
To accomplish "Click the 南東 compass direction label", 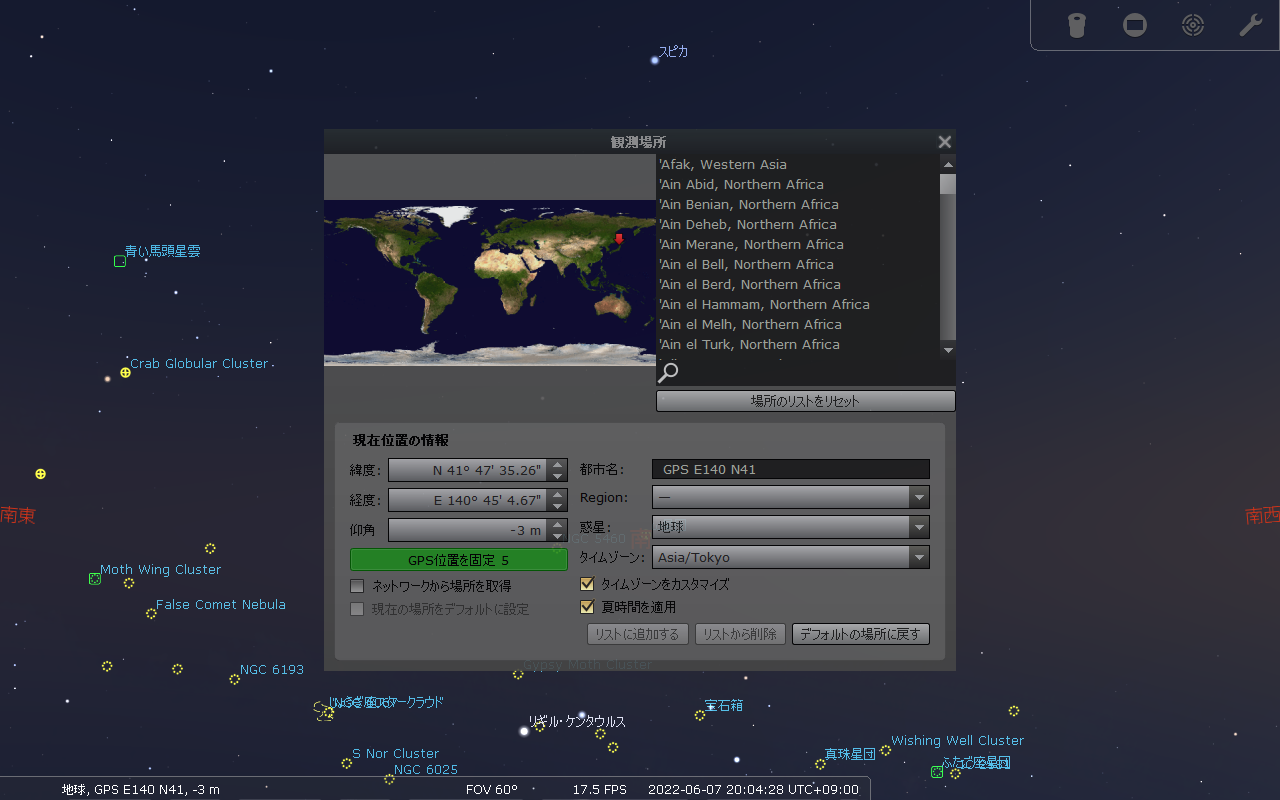I will pyautogui.click(x=18, y=516).
